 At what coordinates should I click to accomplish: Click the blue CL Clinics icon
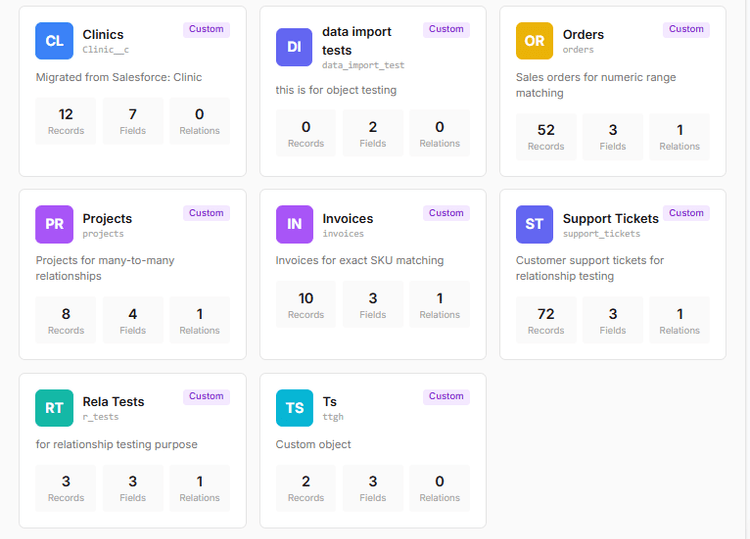pyautogui.click(x=54, y=41)
